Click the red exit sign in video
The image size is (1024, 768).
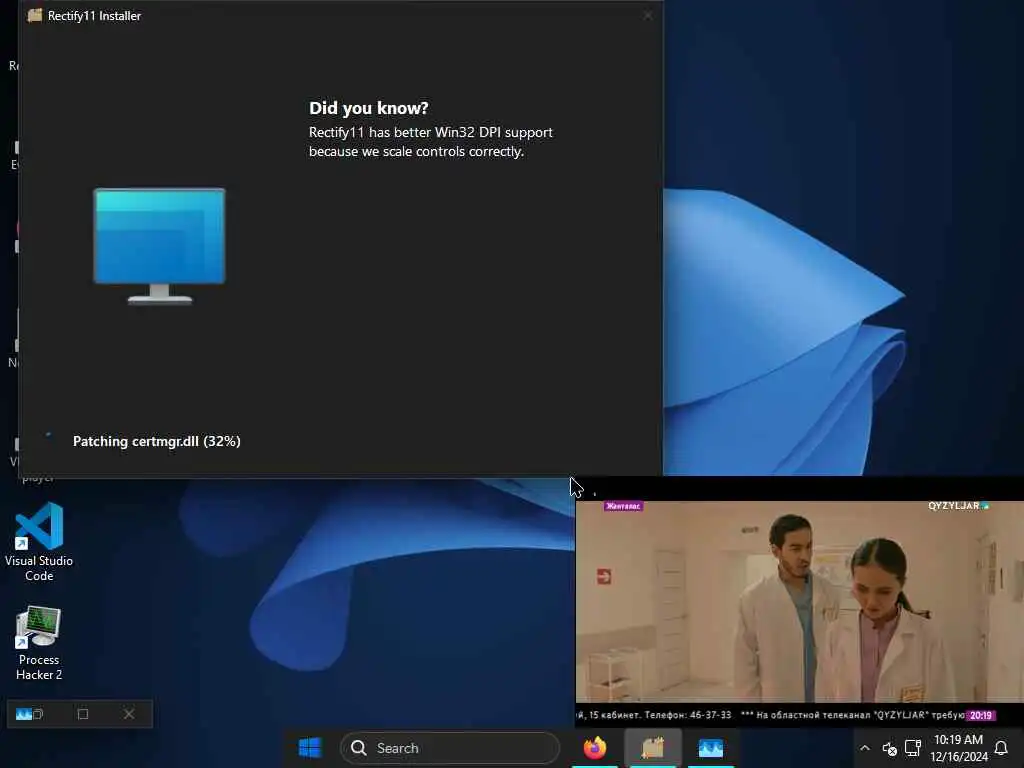(604, 576)
